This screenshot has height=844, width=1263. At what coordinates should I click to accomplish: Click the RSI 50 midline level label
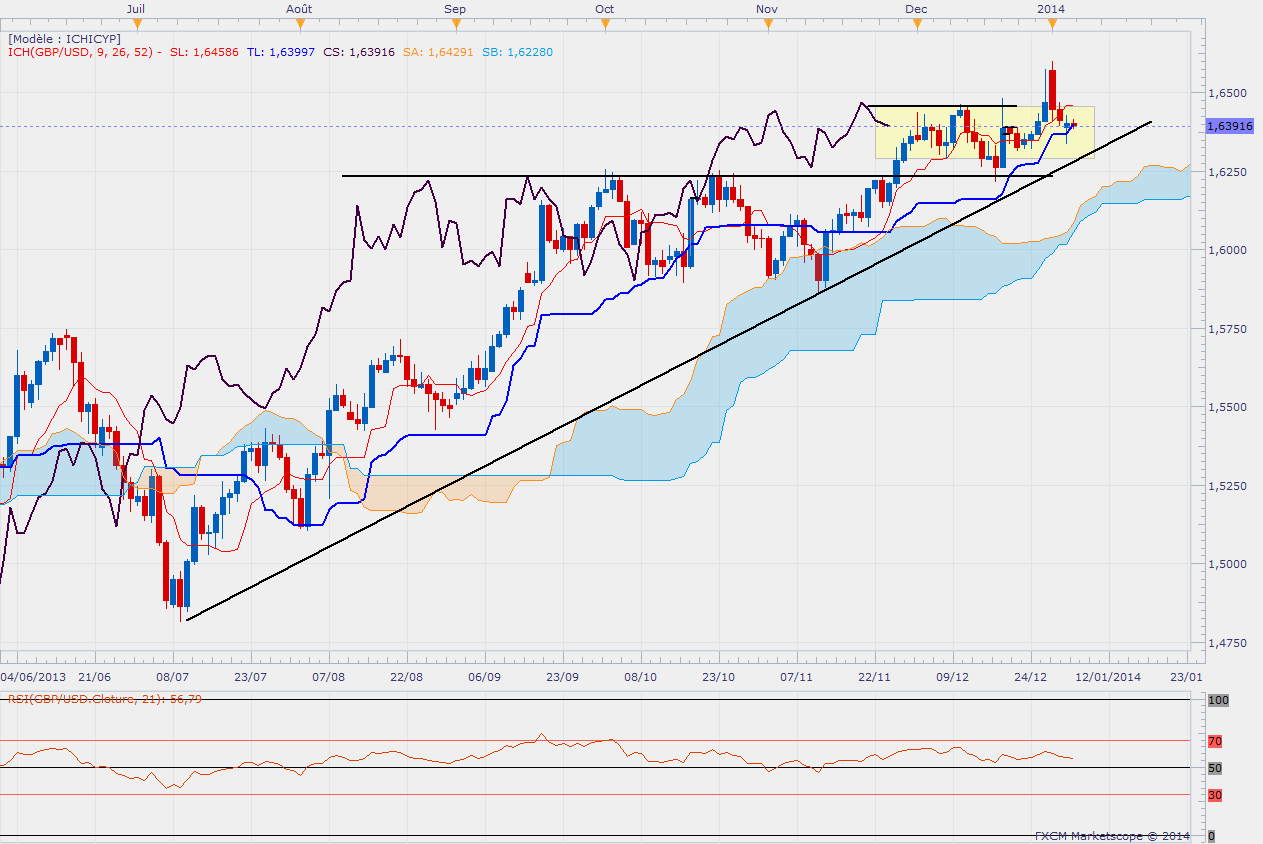tap(1214, 768)
